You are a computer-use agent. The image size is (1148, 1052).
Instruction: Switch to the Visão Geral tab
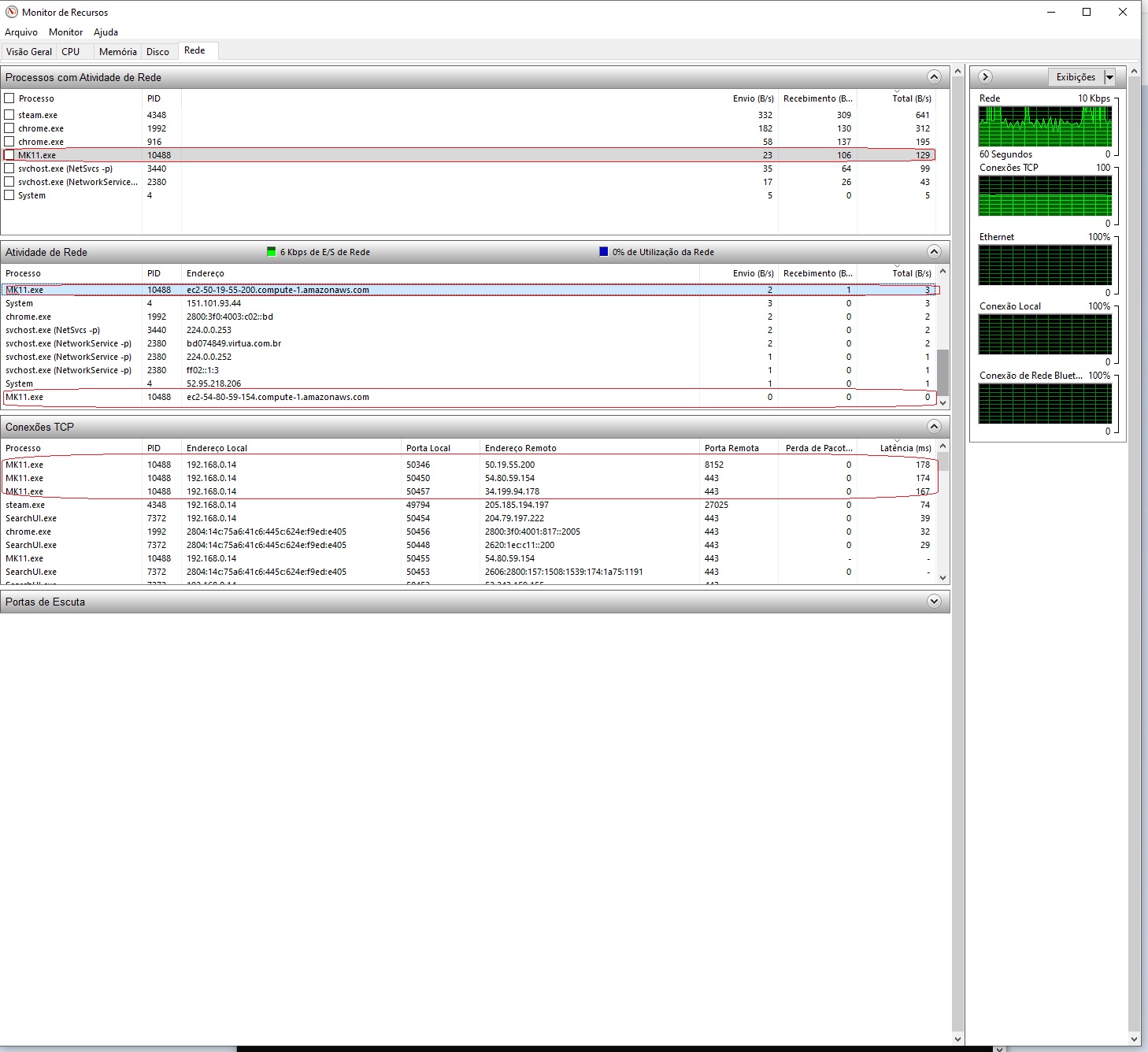point(29,52)
